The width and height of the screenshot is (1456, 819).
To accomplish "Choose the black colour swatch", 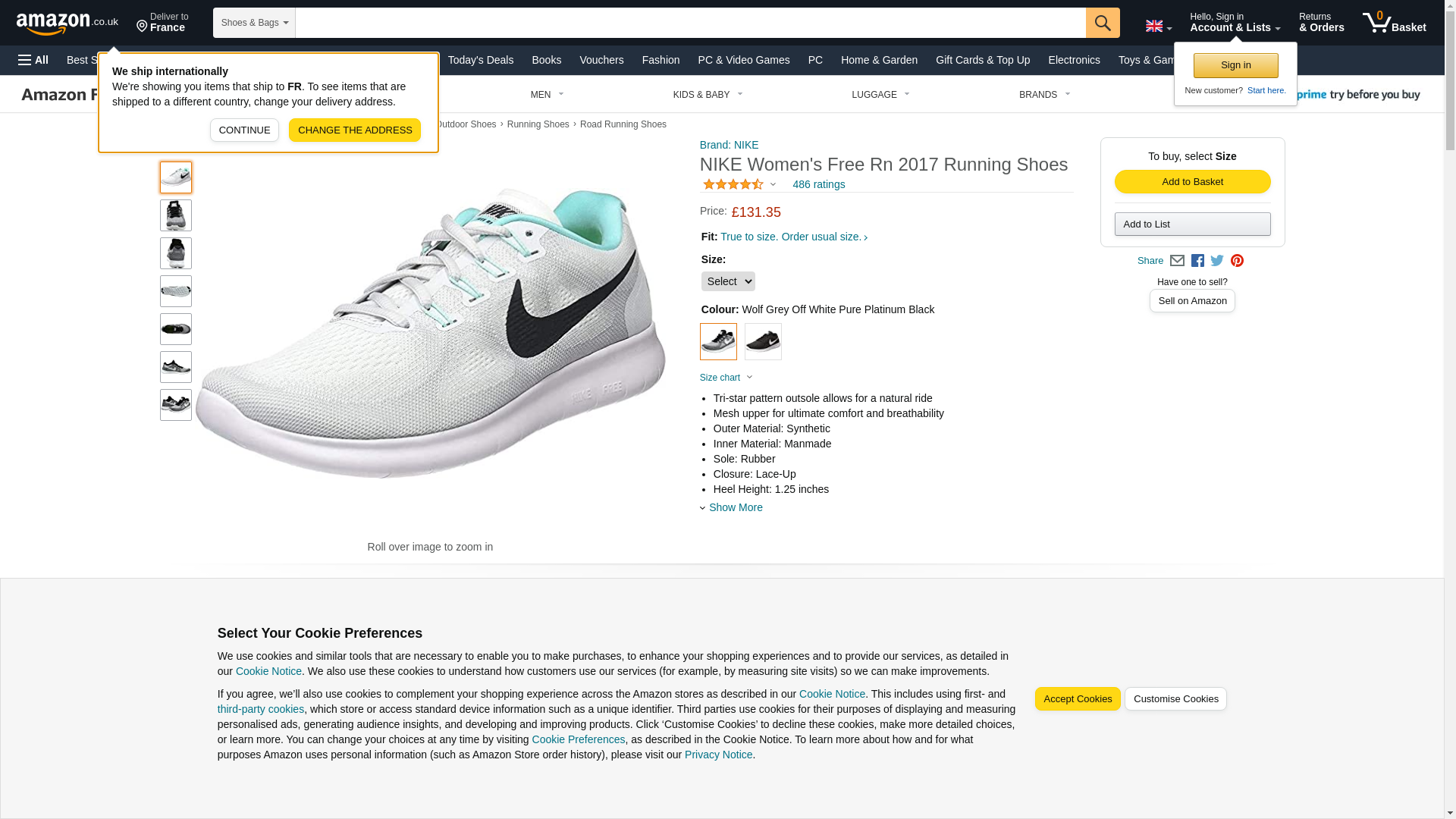I will pyautogui.click(x=763, y=342).
